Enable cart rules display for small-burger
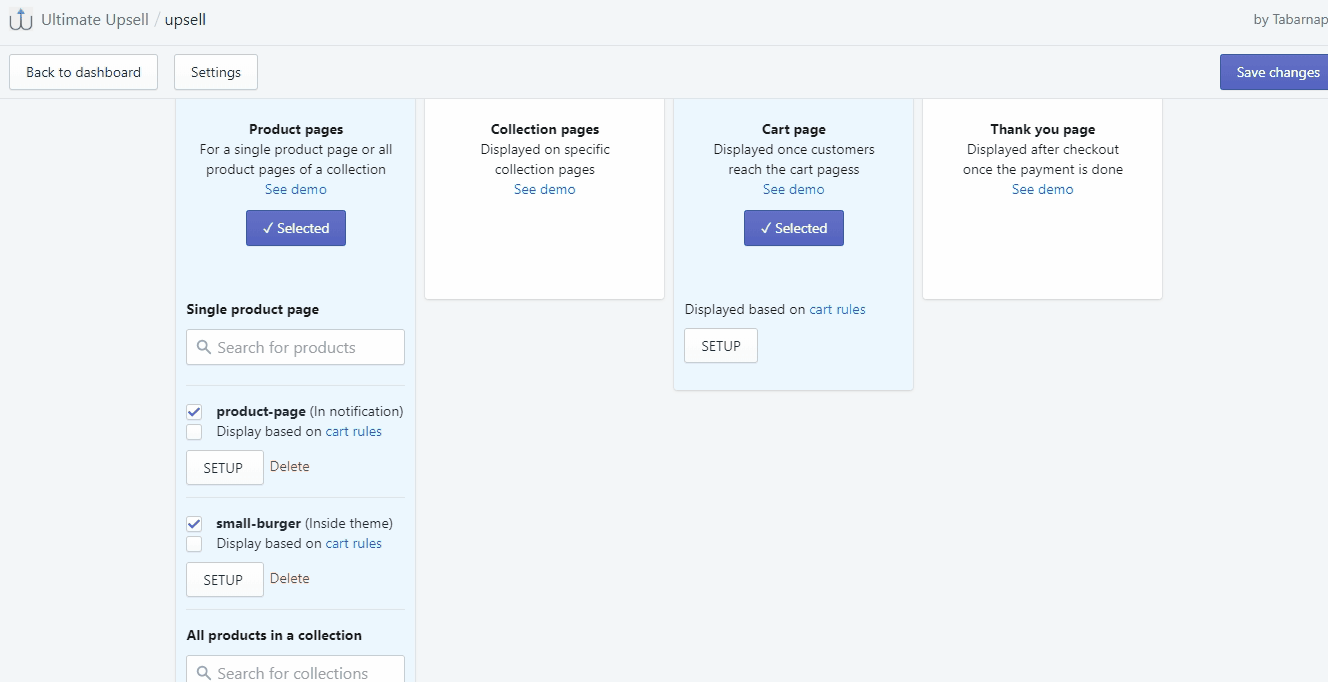 click(x=193, y=543)
